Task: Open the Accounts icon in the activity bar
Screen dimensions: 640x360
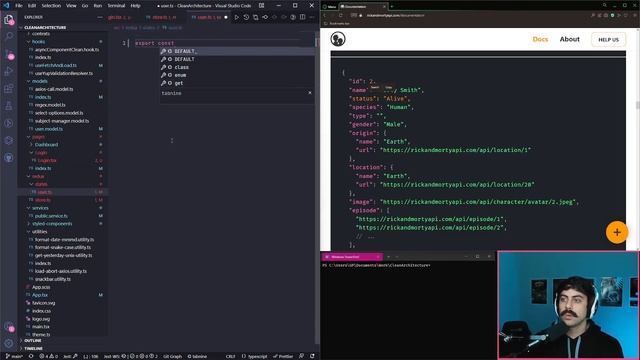Action: tap(9, 327)
